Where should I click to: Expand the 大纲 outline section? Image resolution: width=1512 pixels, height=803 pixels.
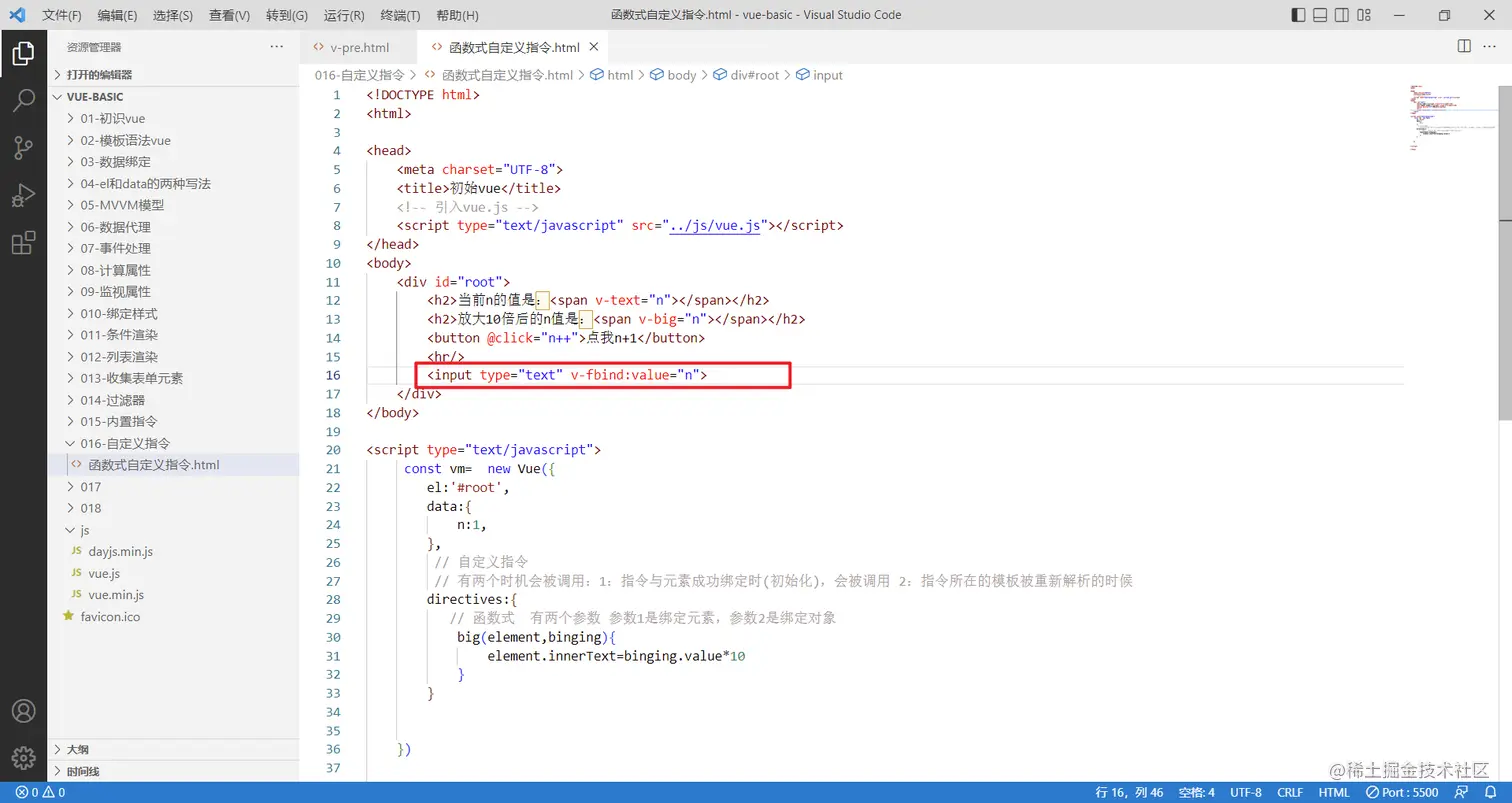point(173,750)
